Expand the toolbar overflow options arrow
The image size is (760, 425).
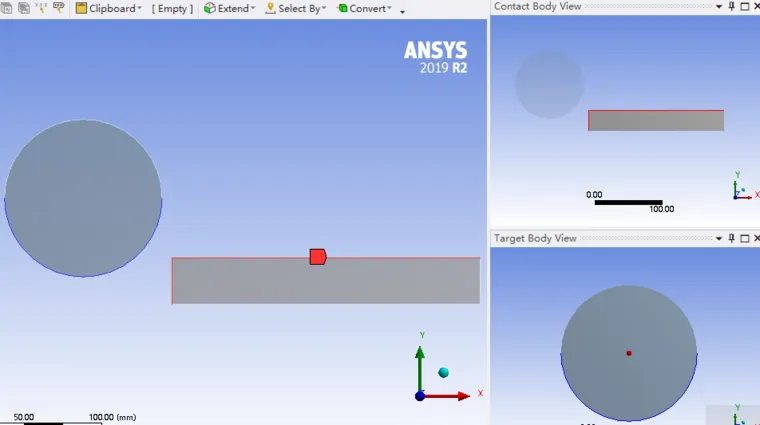(x=402, y=11)
